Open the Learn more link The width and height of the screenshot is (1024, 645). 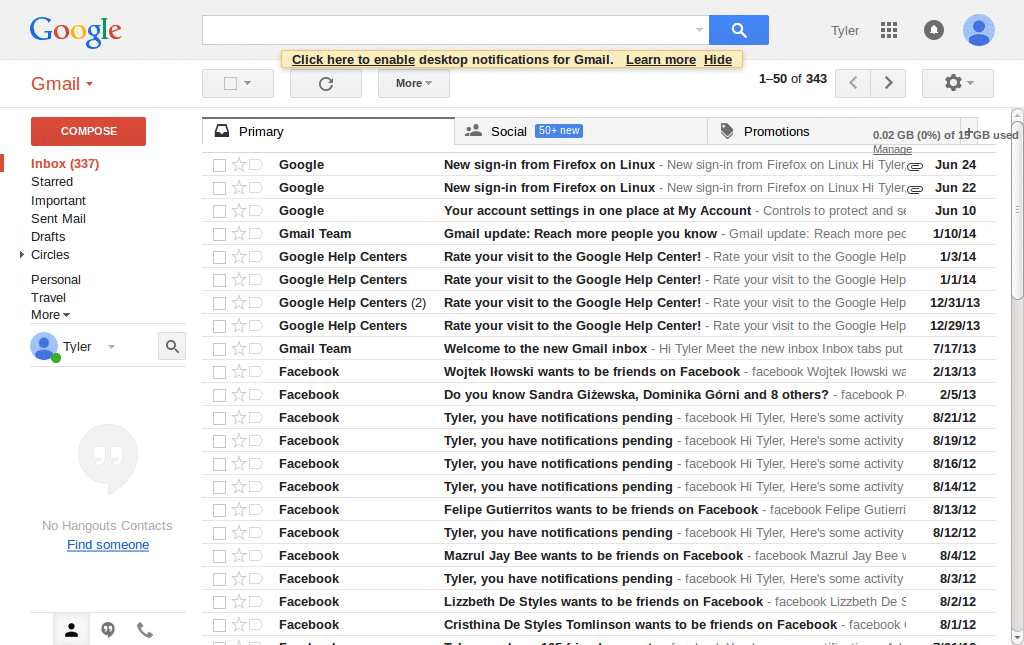click(661, 59)
